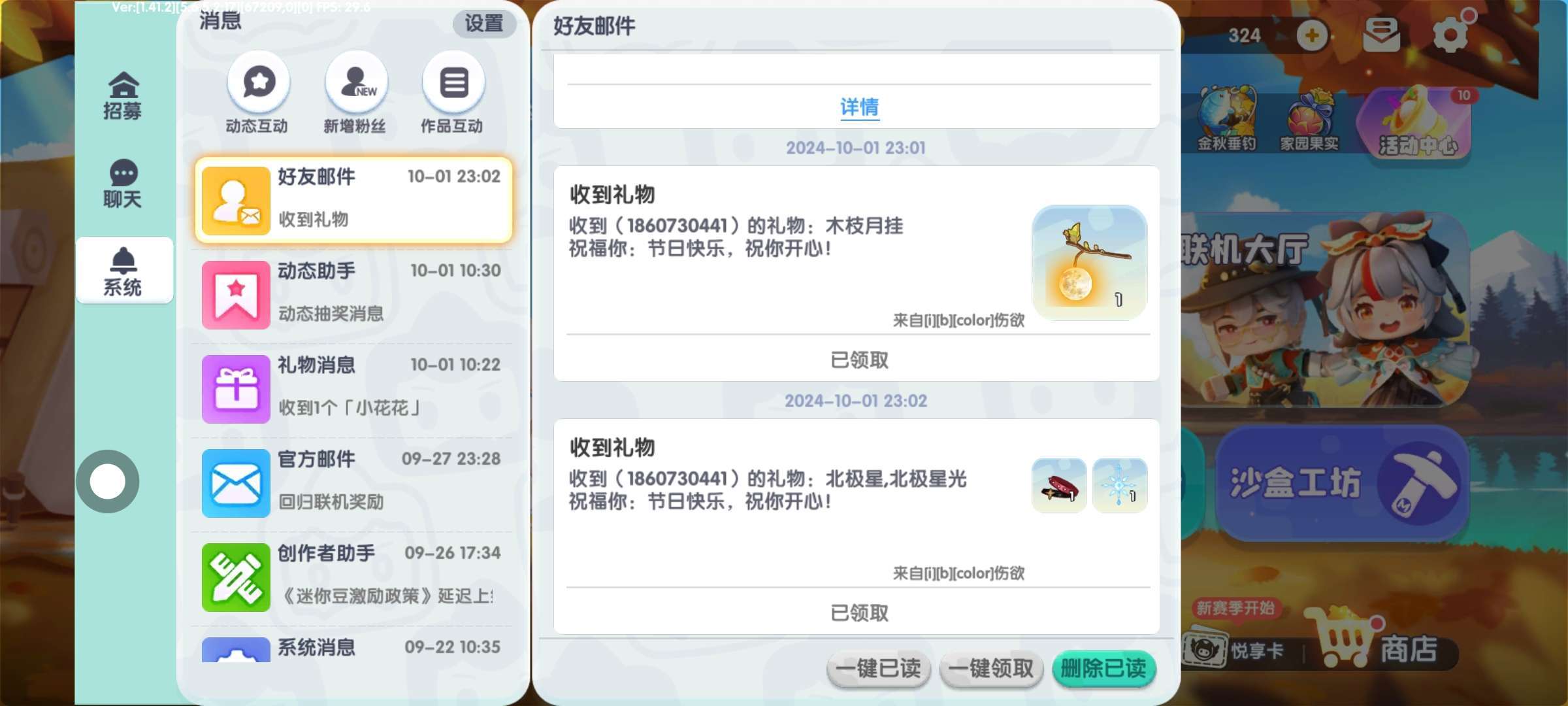Open the 礼物消息 gift message entry

pos(353,388)
